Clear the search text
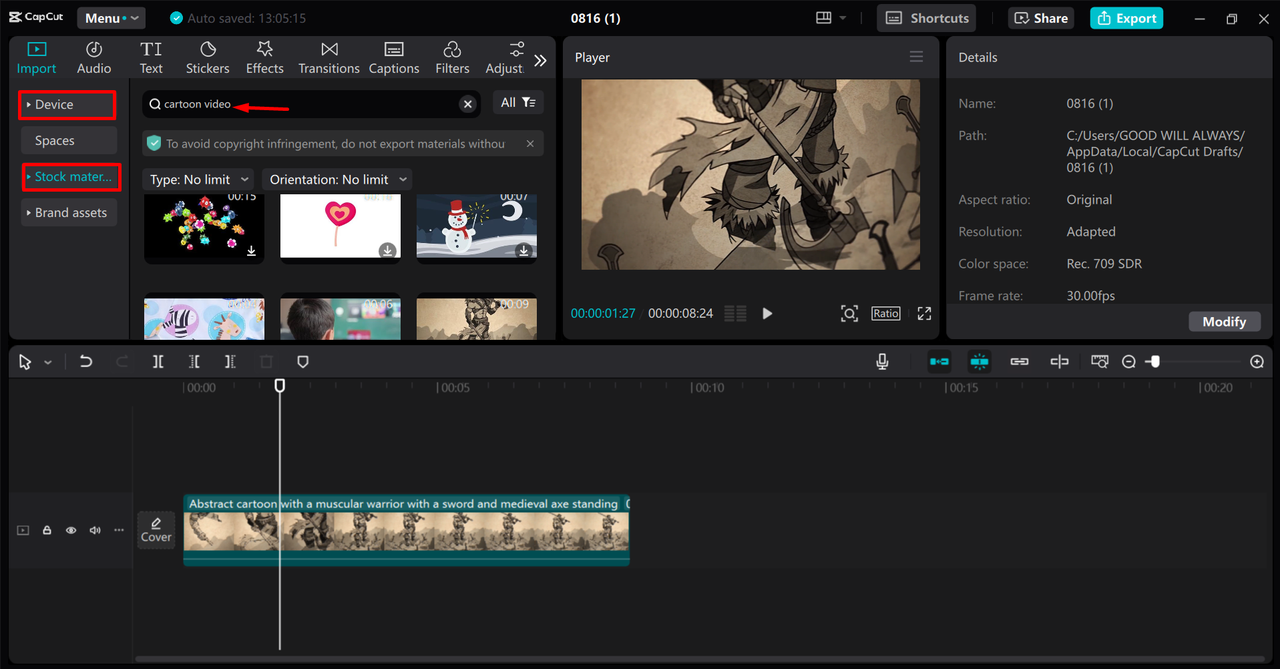Screen dimensions: 1280x669 (x=467, y=104)
